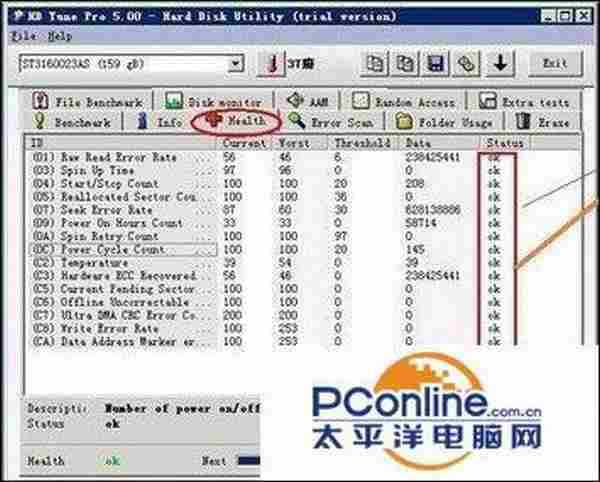
Task: Click the copy info to clipboard icon
Action: [x=376, y=63]
